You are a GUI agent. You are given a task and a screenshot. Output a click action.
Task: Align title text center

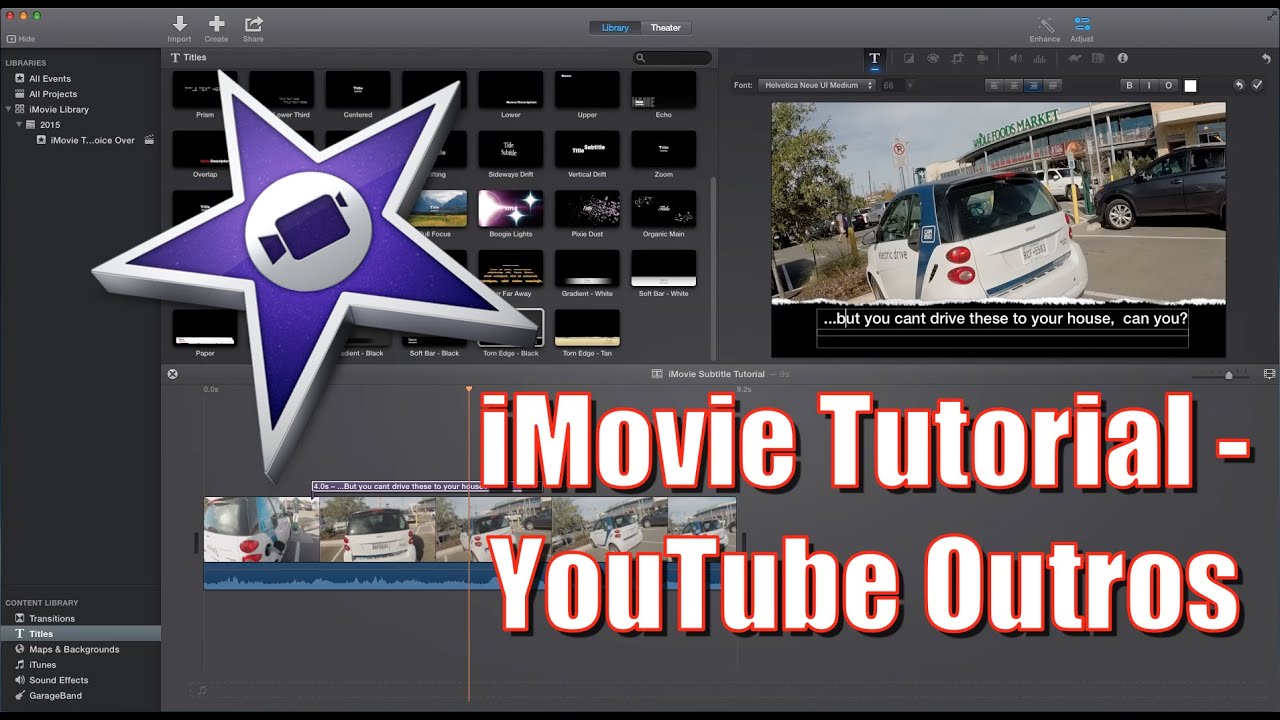pyautogui.click(x=1014, y=86)
